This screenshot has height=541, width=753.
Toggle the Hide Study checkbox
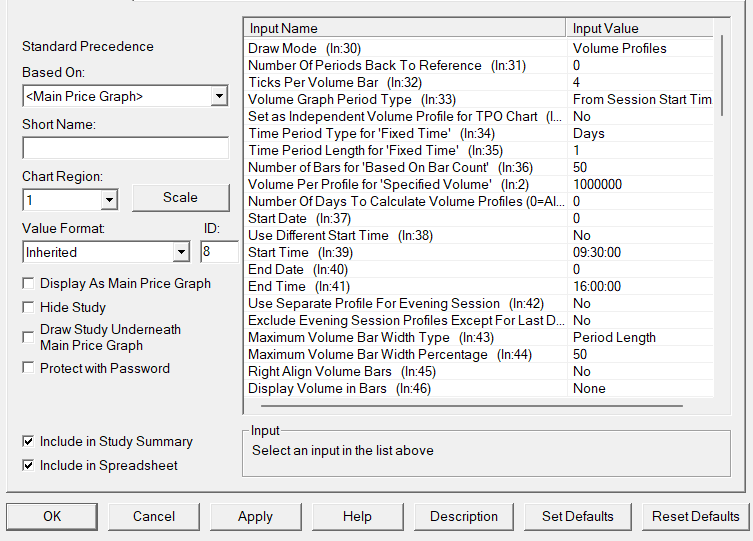(x=28, y=308)
